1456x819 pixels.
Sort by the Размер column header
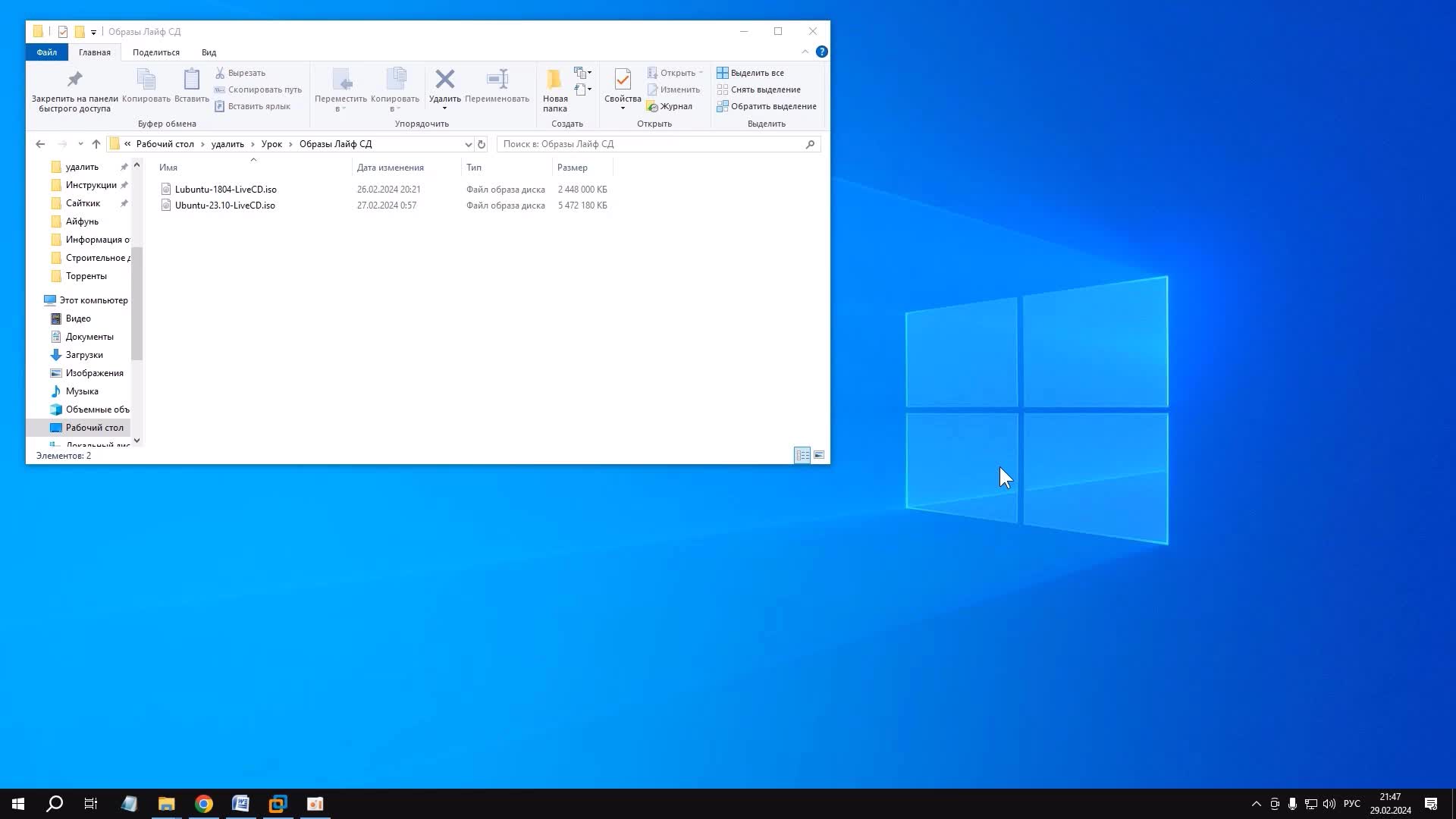573,168
